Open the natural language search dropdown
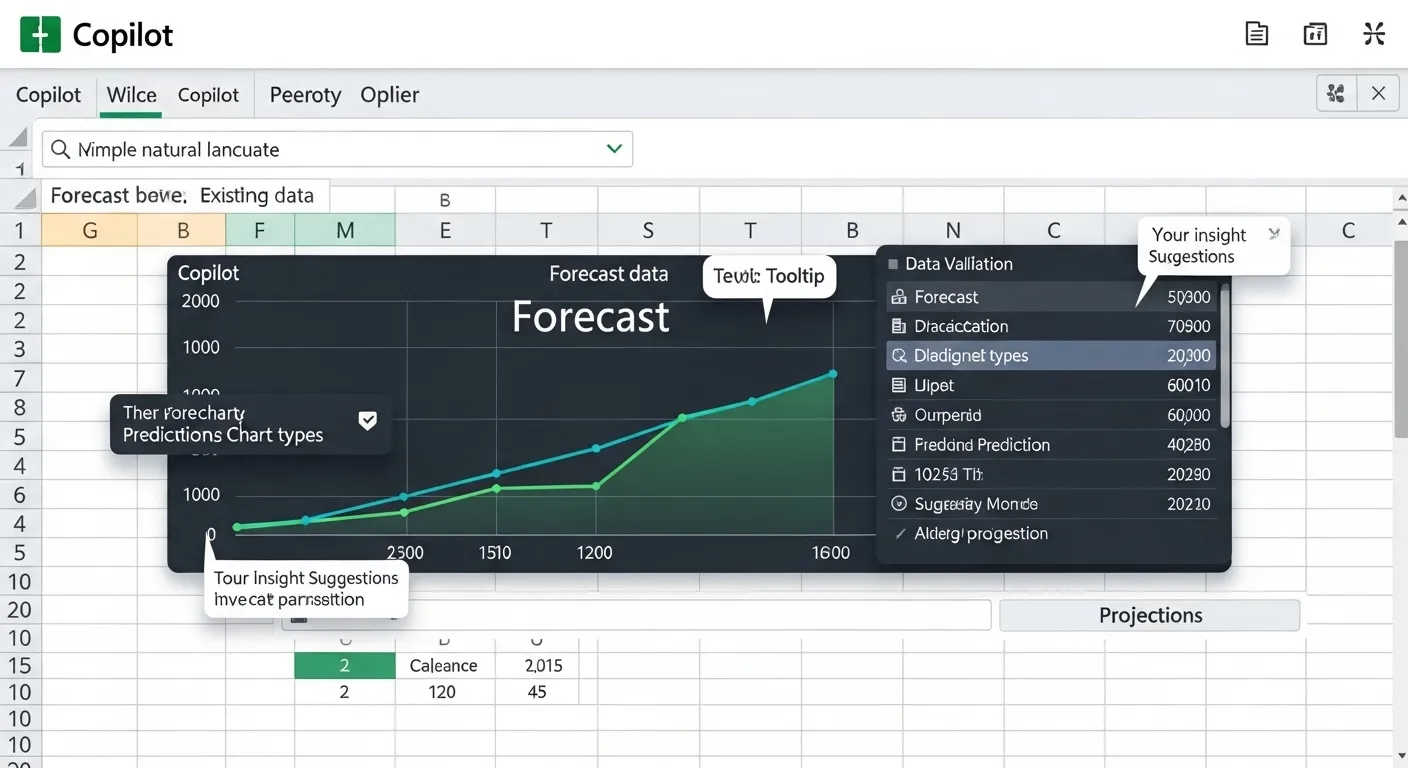 tap(613, 148)
